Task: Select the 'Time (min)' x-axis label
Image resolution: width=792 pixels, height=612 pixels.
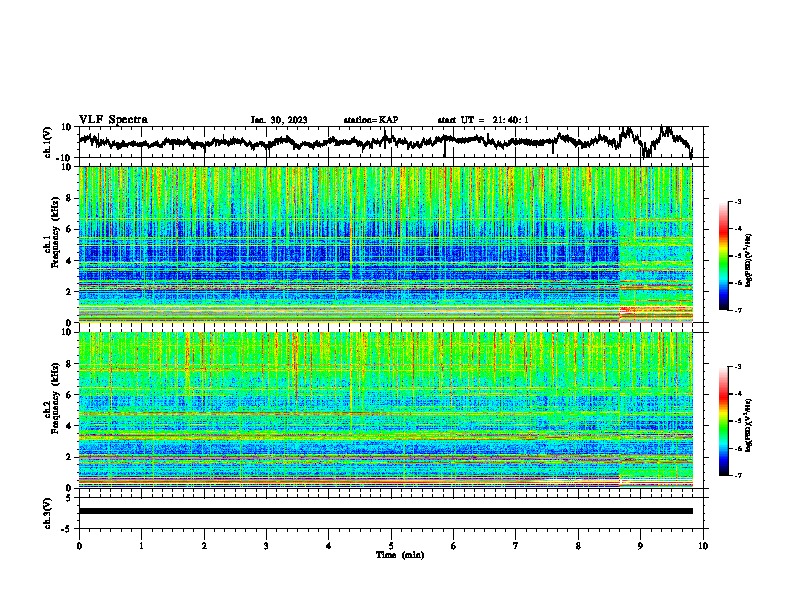Action: point(400,555)
